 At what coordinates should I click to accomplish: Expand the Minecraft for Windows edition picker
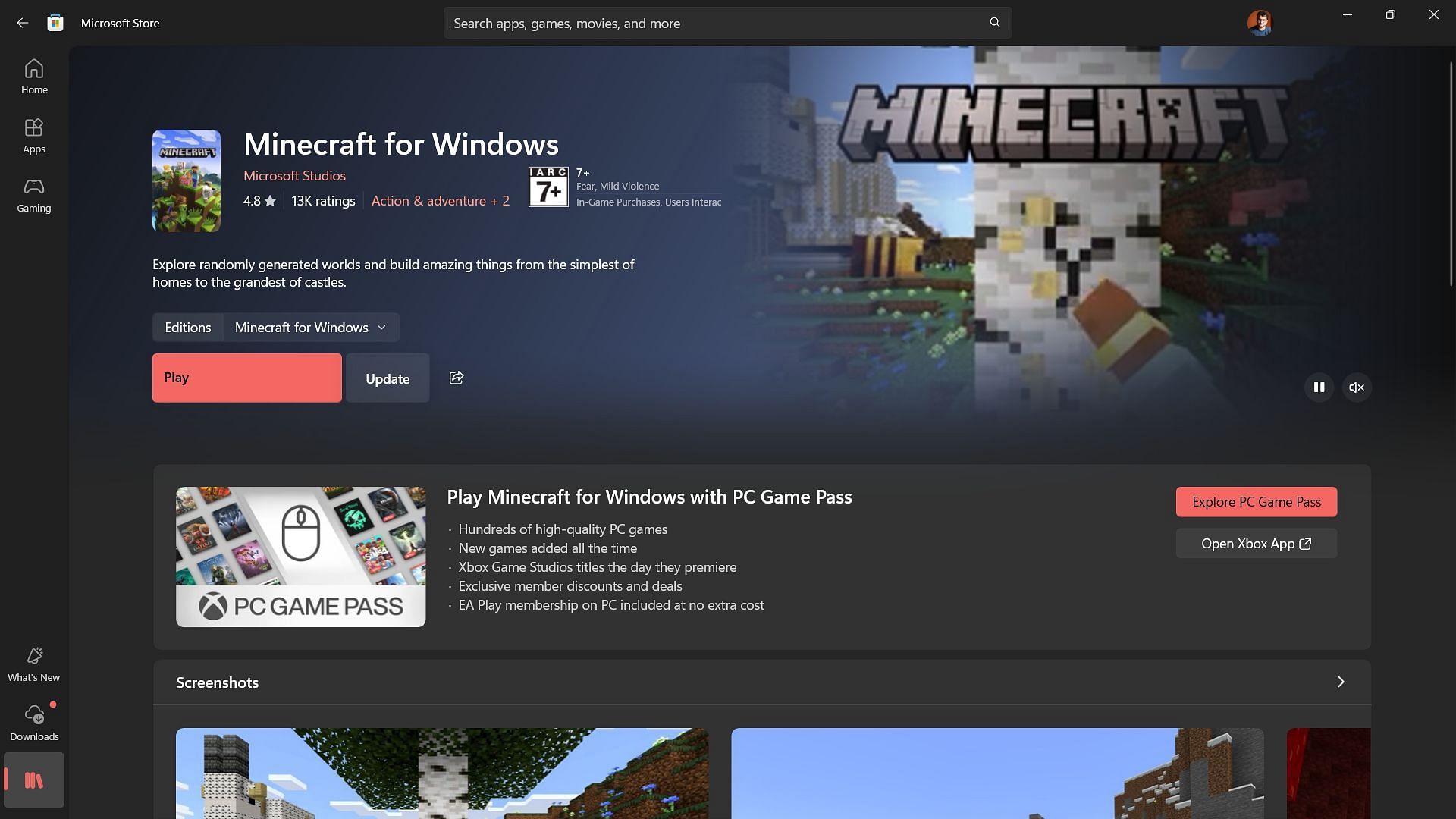click(x=310, y=327)
